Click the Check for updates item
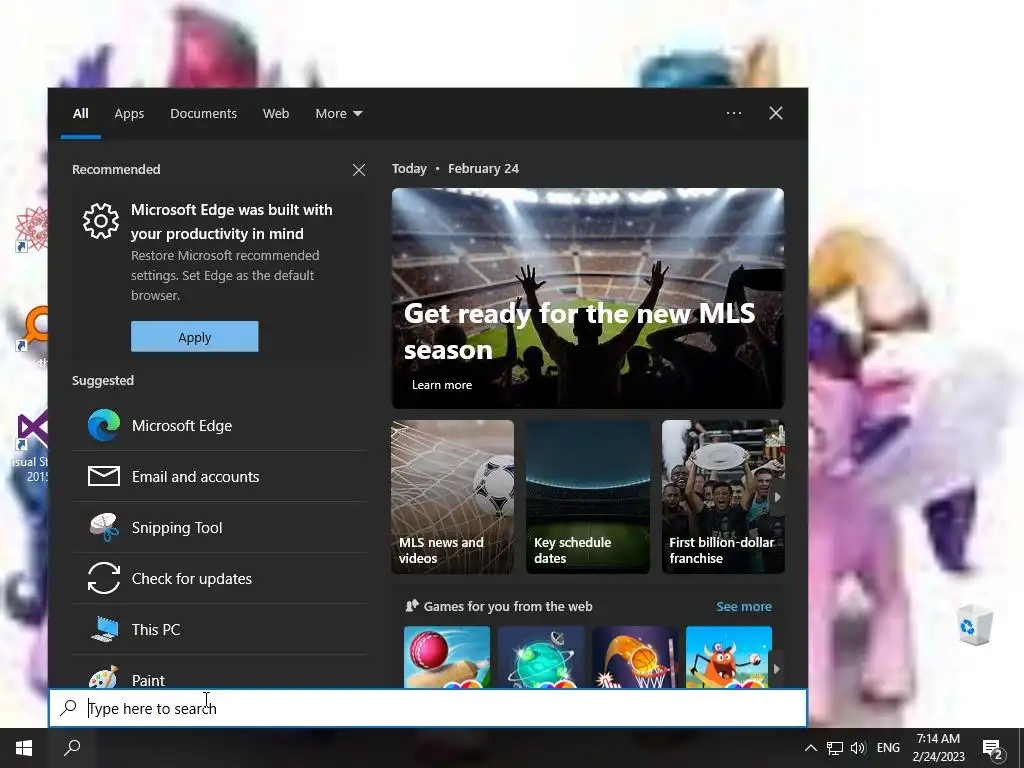Viewport: 1024px width, 768px height. click(x=220, y=579)
